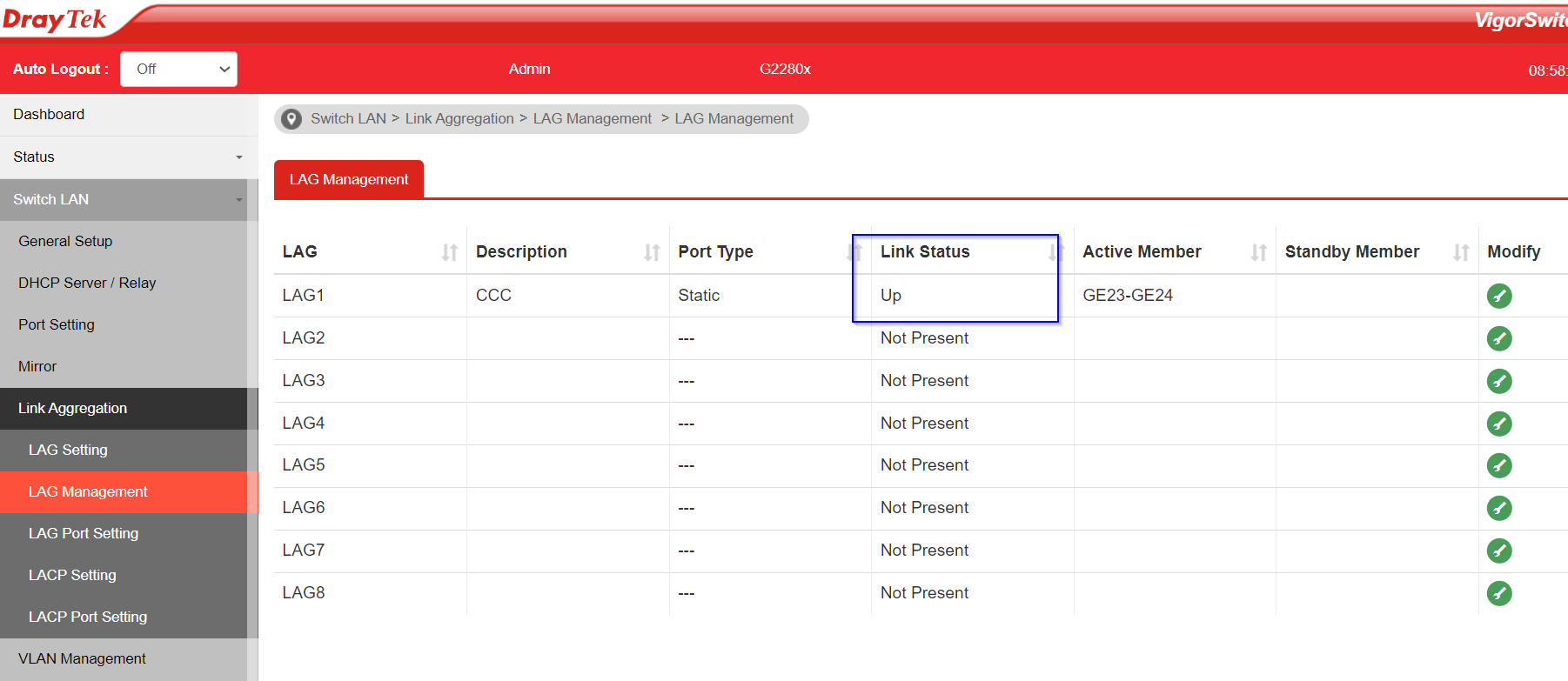Click the modify wrench icon for LAG1
The height and width of the screenshot is (681, 1568).
[x=1498, y=296]
